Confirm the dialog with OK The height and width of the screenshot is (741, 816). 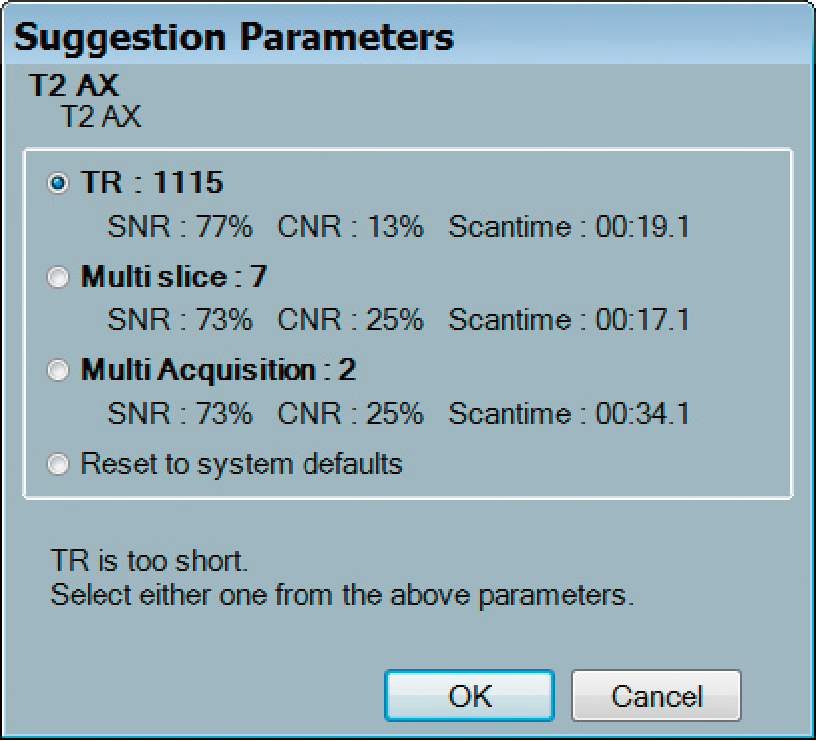tap(469, 695)
